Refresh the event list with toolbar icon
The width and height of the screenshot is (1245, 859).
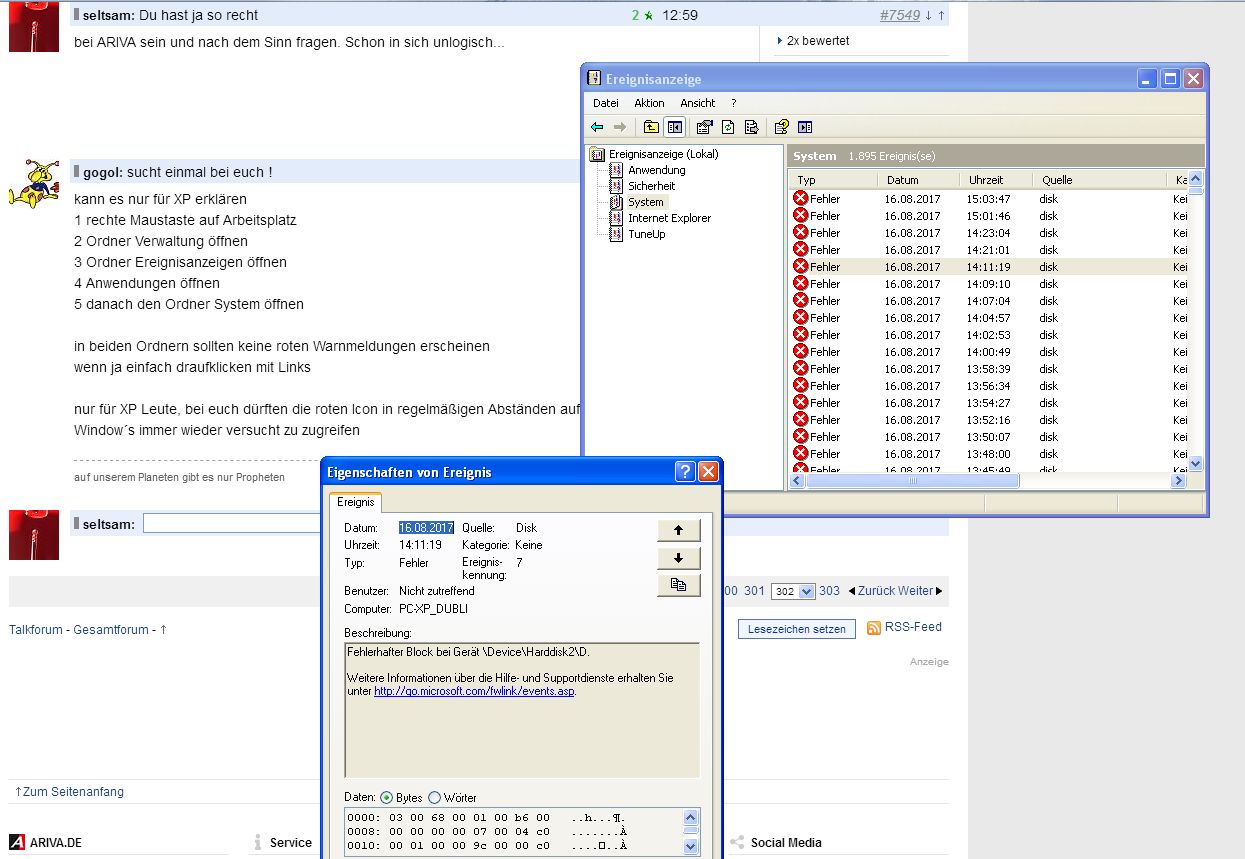click(728, 127)
